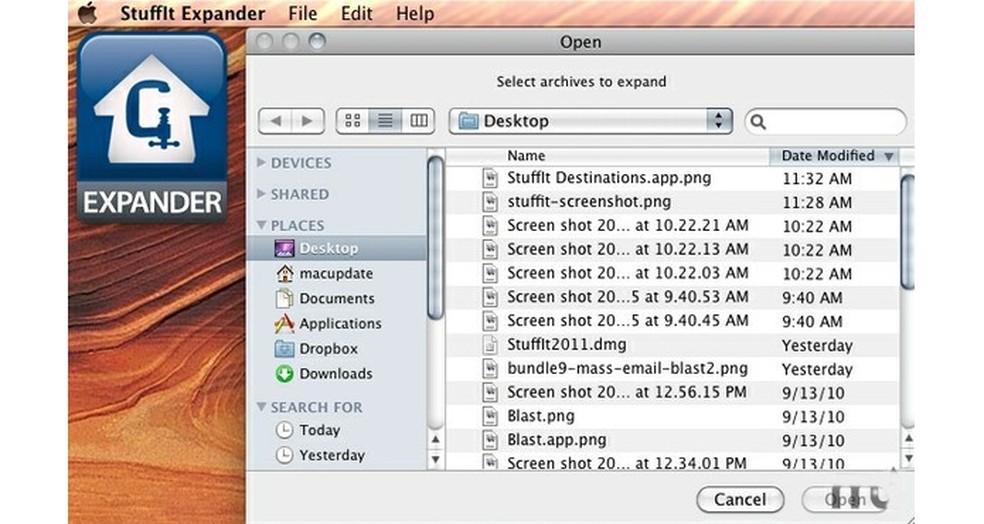The height and width of the screenshot is (524, 984).
Task: Select macupdate home folder in sidebar
Action: click(x=336, y=274)
